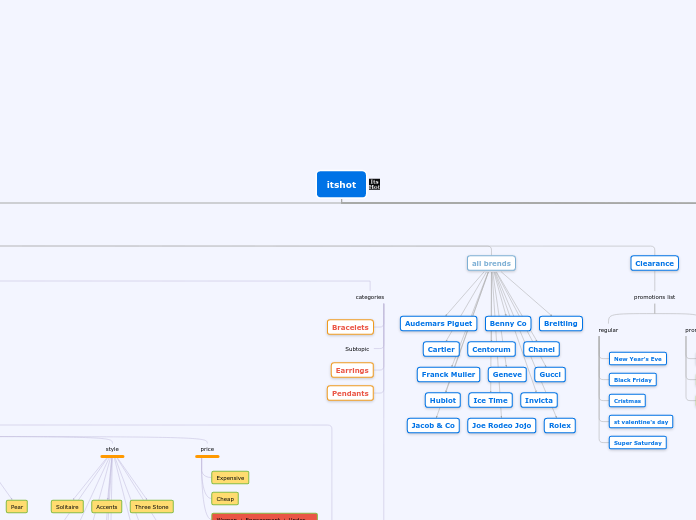The width and height of the screenshot is (696, 520).
Task: Select the Black Friday node
Action: click(x=633, y=380)
